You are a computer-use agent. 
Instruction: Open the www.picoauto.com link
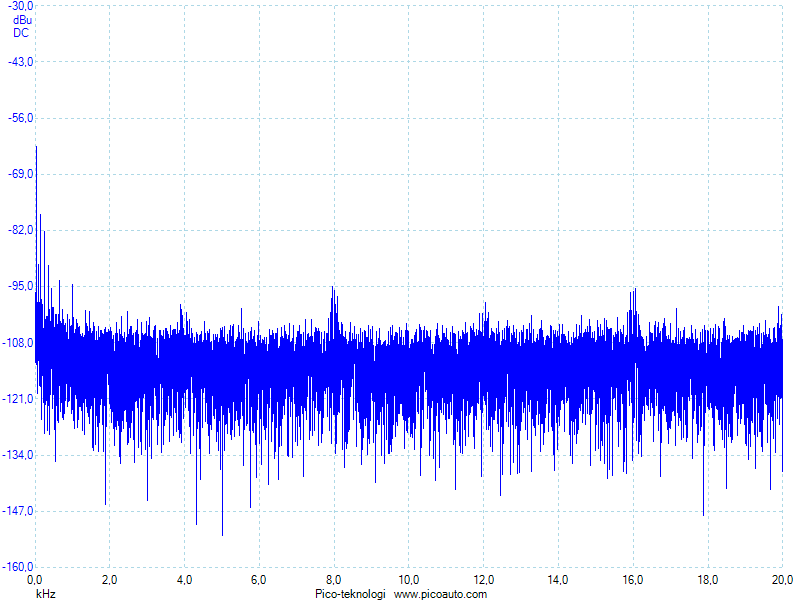click(440, 594)
